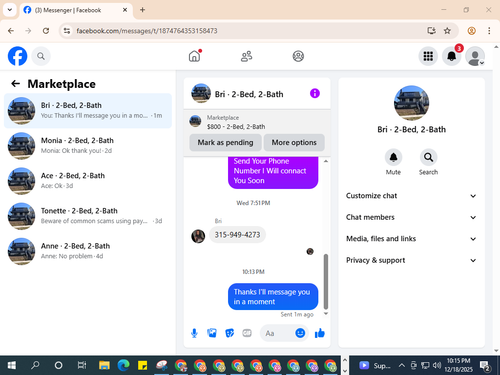This screenshot has width=500, height=375.
Task: Open the Windows Start menu
Action: [x=11, y=365]
